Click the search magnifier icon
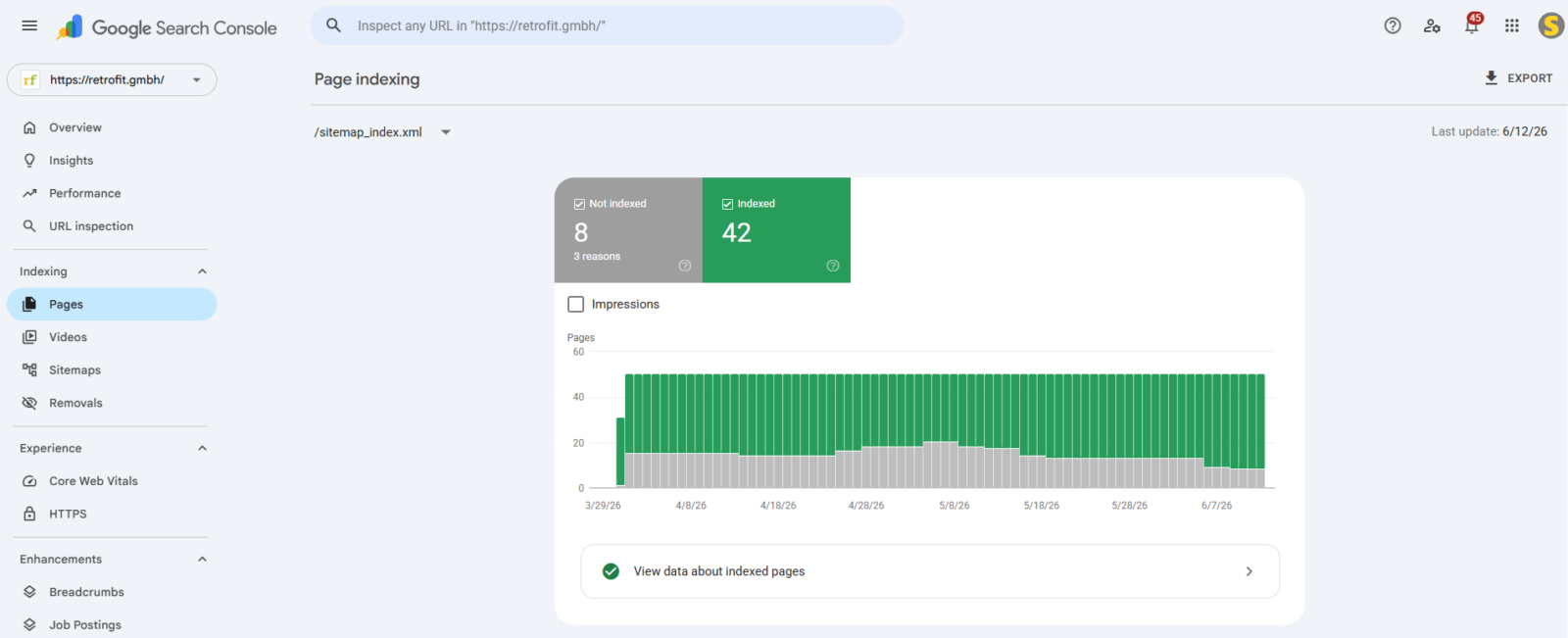The height and width of the screenshot is (638, 1568). [x=333, y=25]
